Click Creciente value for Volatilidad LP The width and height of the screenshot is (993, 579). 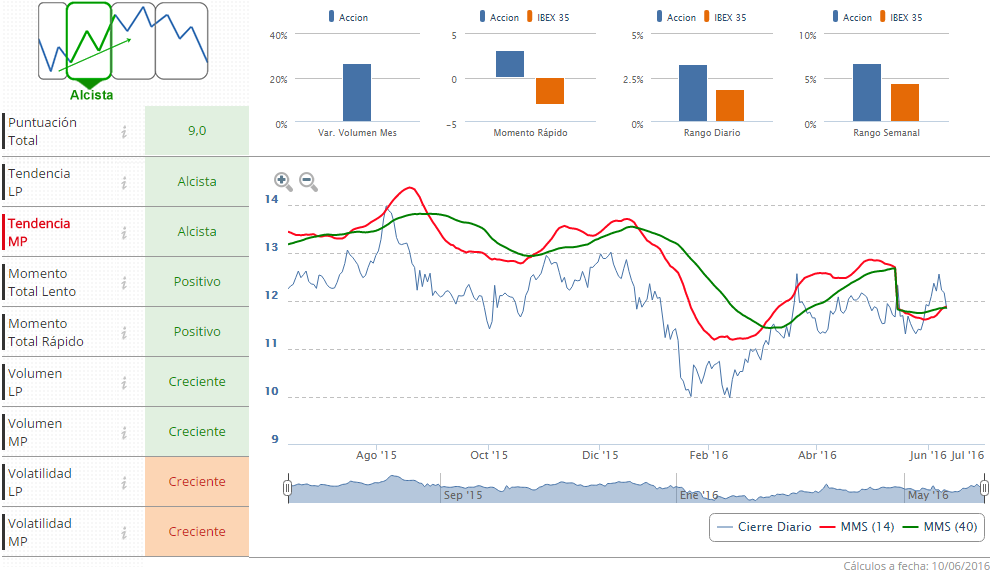[197, 482]
